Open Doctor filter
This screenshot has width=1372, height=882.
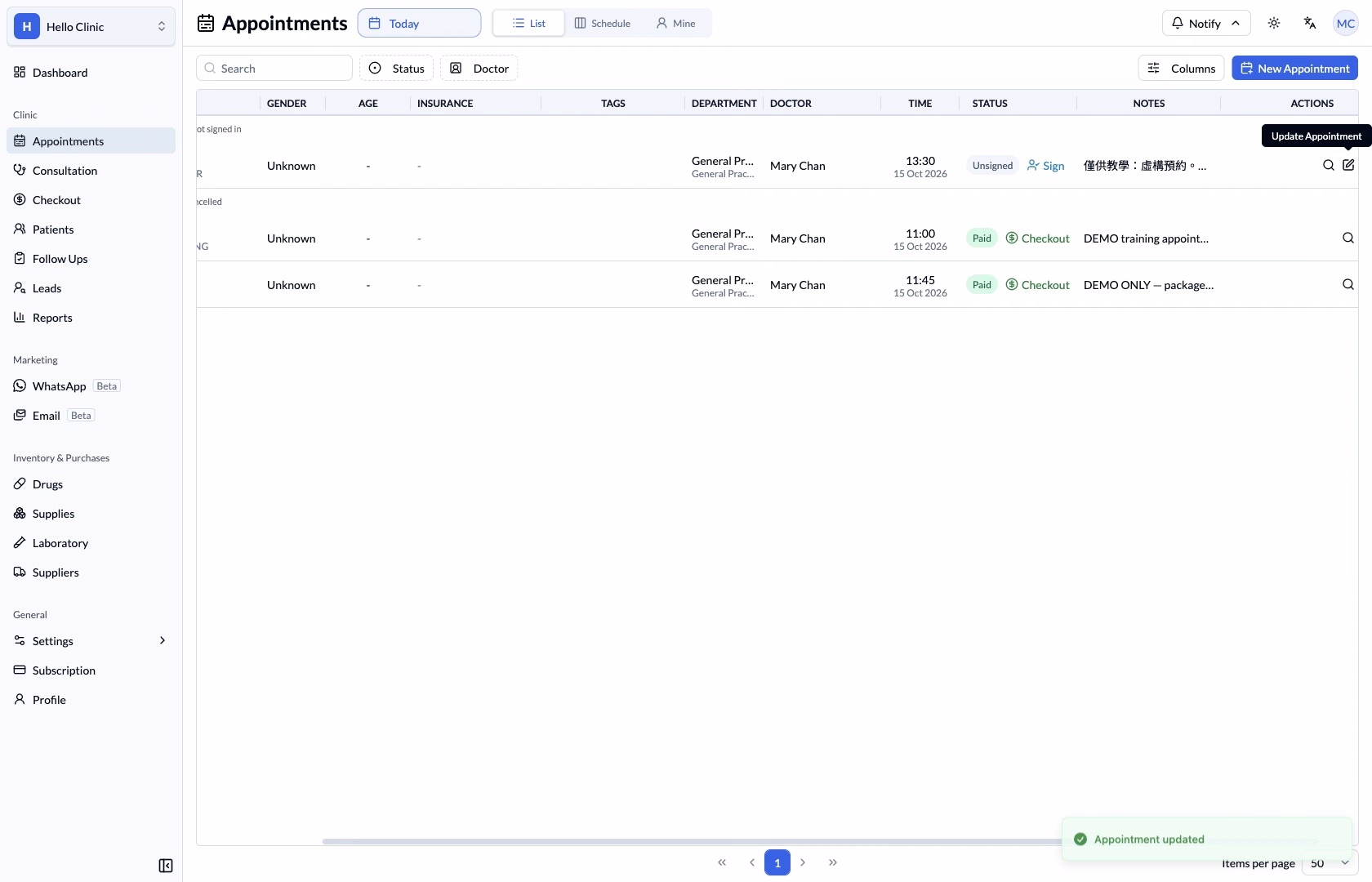tap(479, 68)
